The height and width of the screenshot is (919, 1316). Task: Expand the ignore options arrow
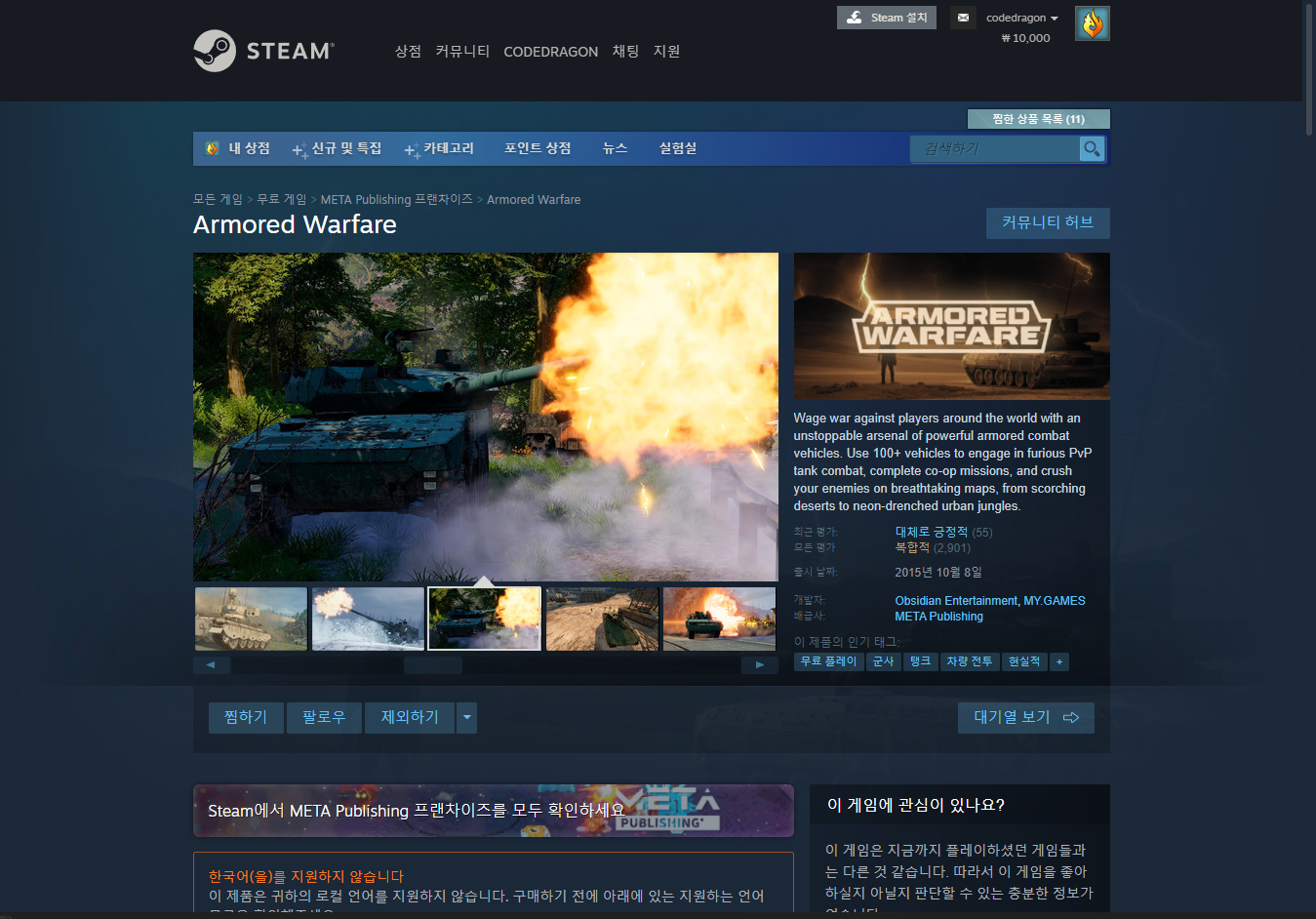pyautogui.click(x=467, y=718)
